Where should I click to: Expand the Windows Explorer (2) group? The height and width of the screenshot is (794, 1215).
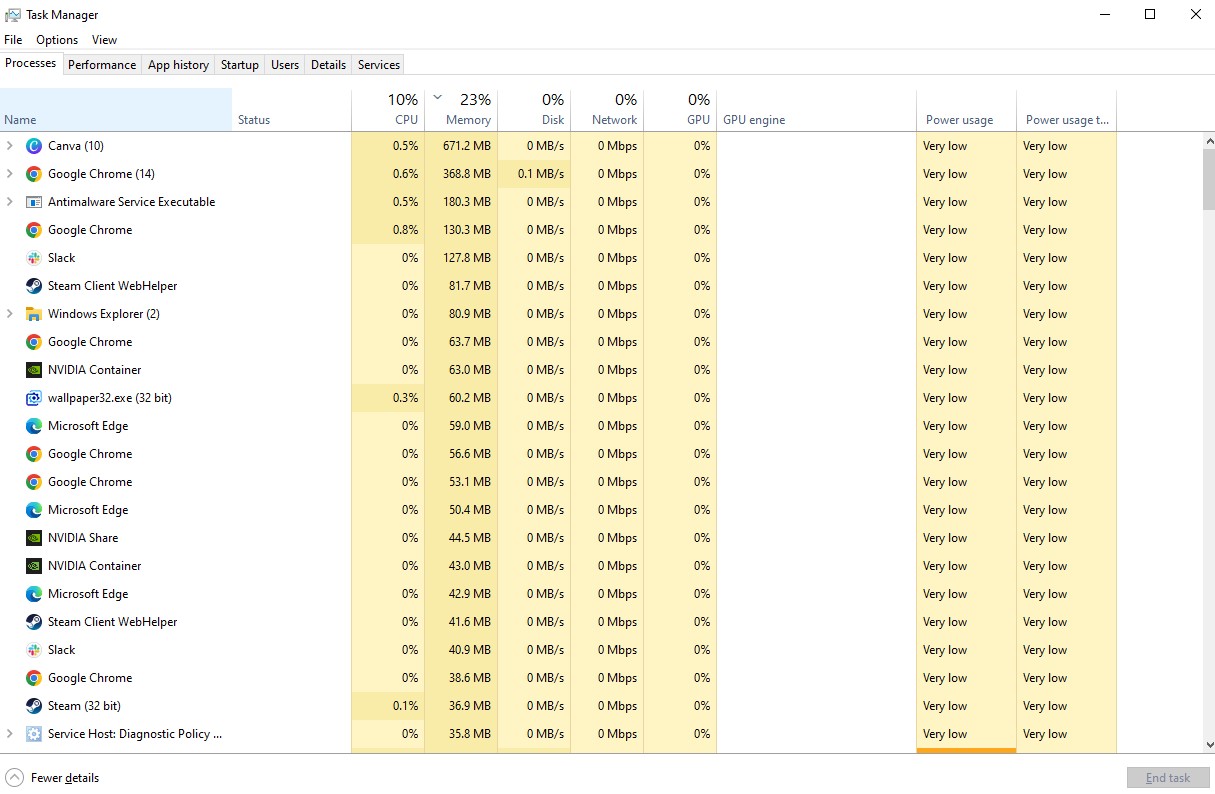tap(10, 314)
